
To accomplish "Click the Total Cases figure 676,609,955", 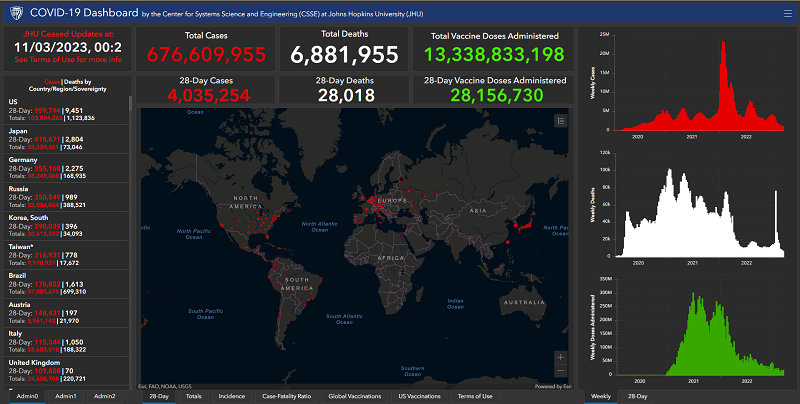I will click(x=206, y=55).
